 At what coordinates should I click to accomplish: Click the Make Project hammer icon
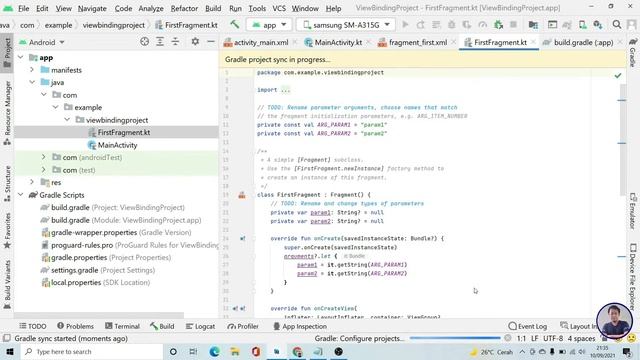(235, 24)
